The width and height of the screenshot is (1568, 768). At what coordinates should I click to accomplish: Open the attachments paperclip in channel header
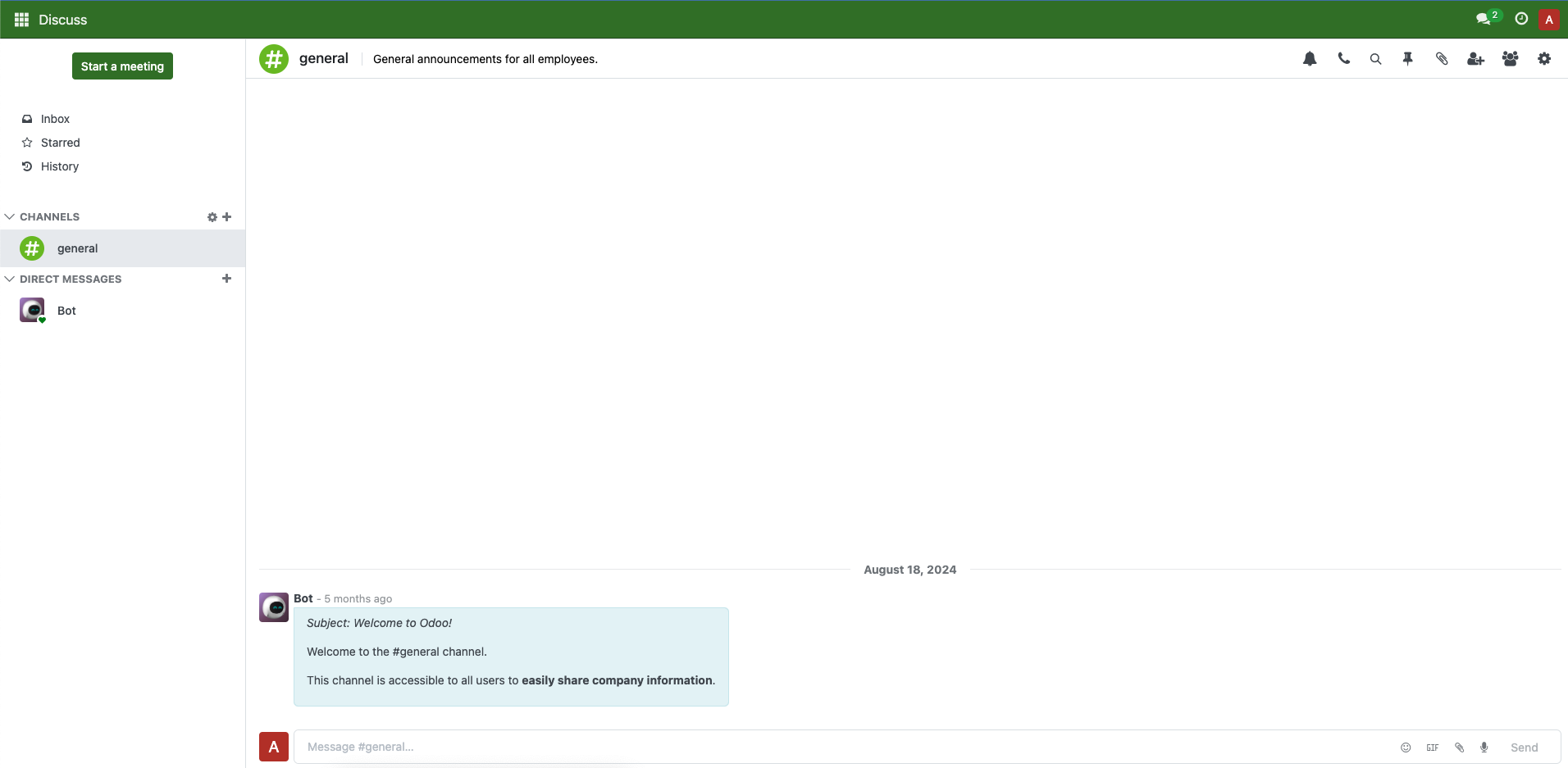1442,59
